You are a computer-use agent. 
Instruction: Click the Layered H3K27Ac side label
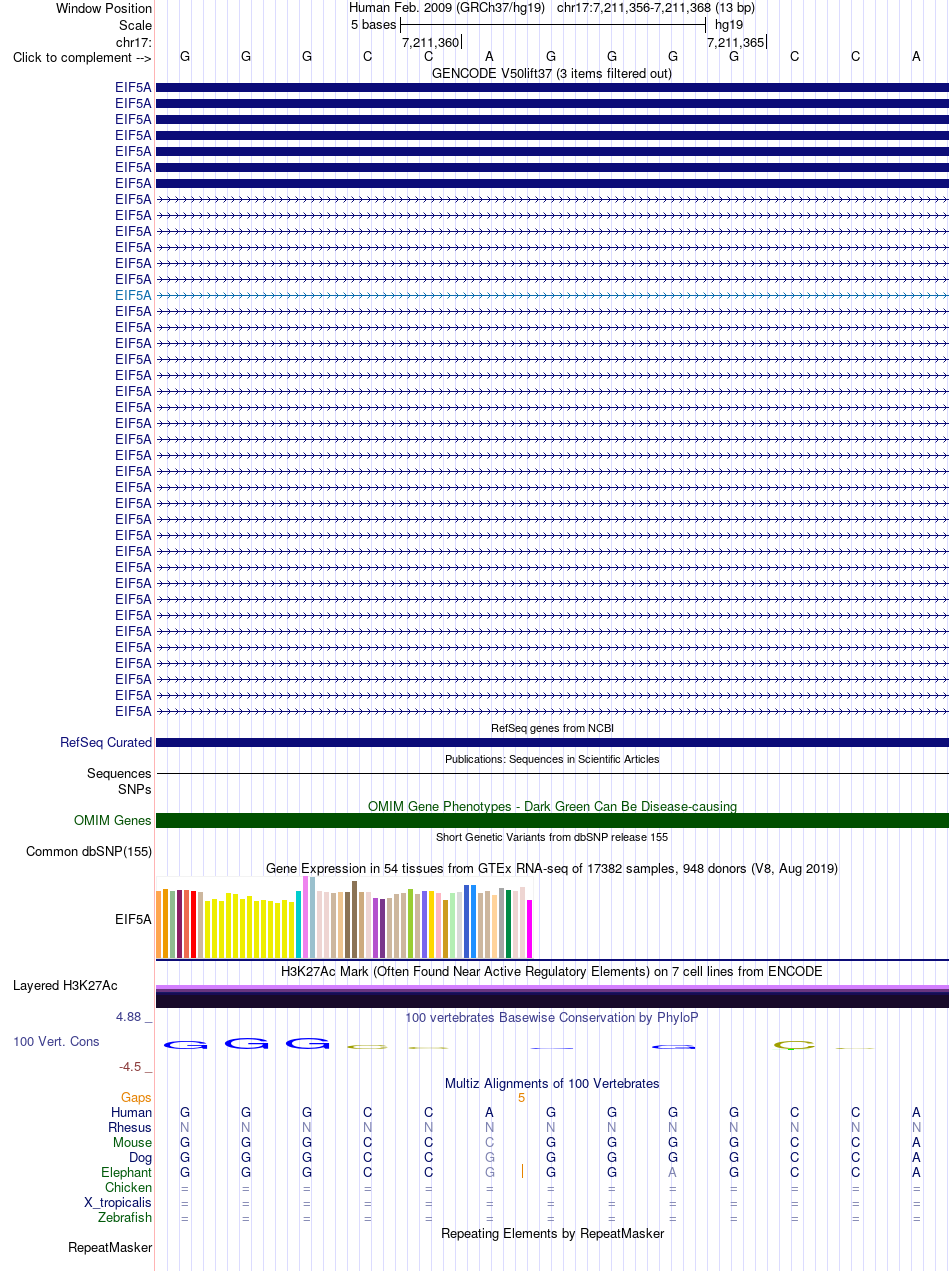(x=65, y=986)
